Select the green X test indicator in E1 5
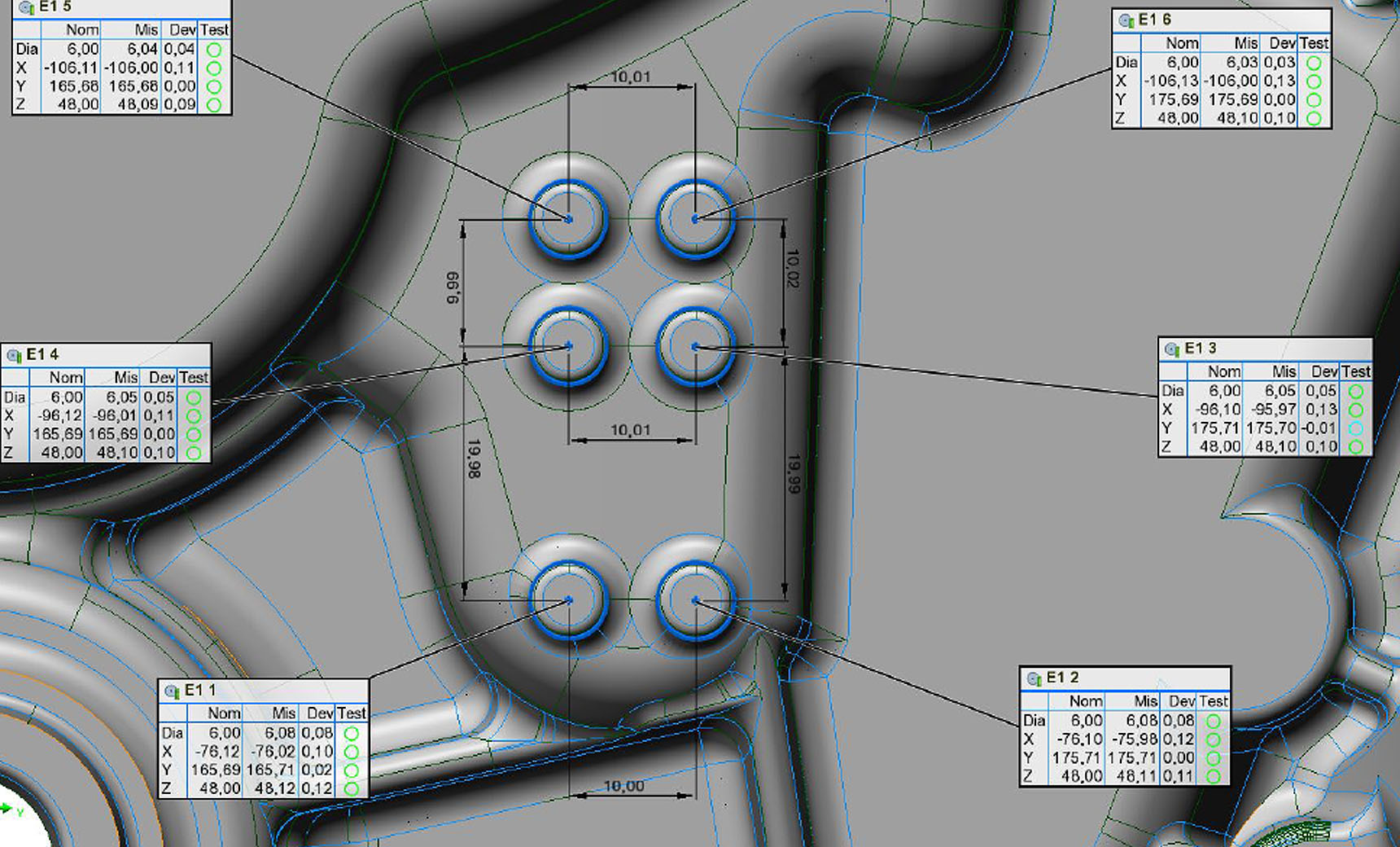This screenshot has width=1400, height=847. (x=214, y=68)
